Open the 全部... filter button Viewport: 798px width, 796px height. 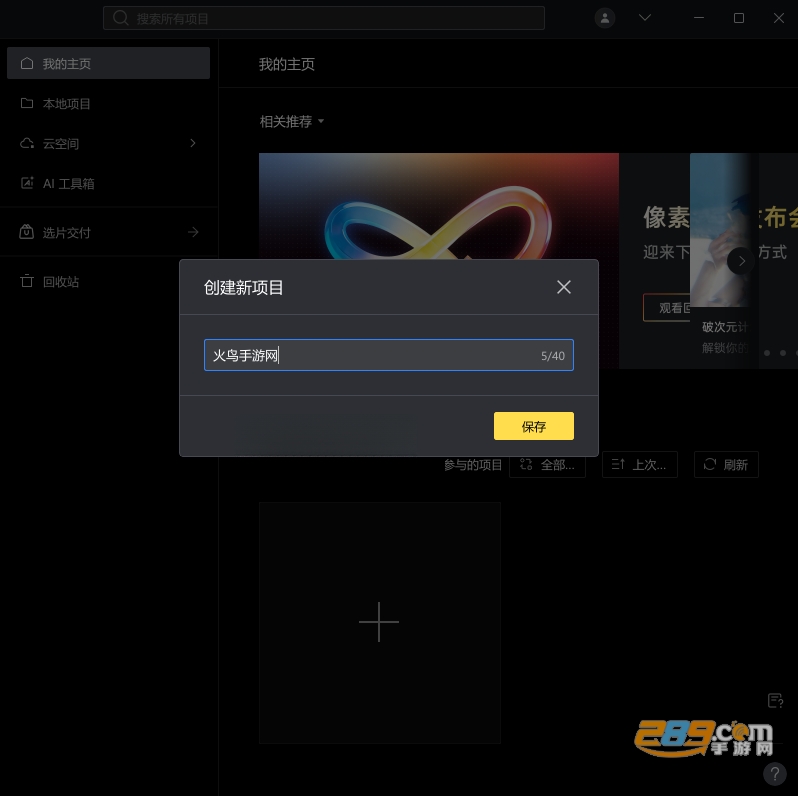(547, 464)
